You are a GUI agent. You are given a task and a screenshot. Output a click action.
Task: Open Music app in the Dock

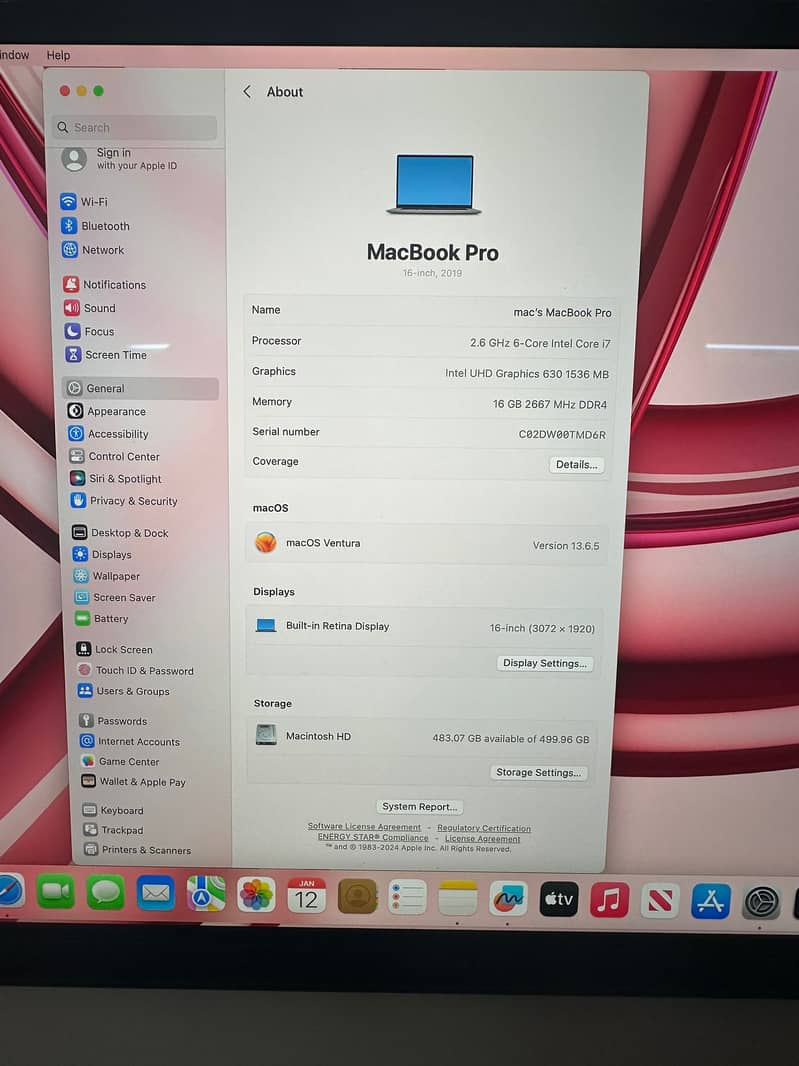tap(609, 900)
